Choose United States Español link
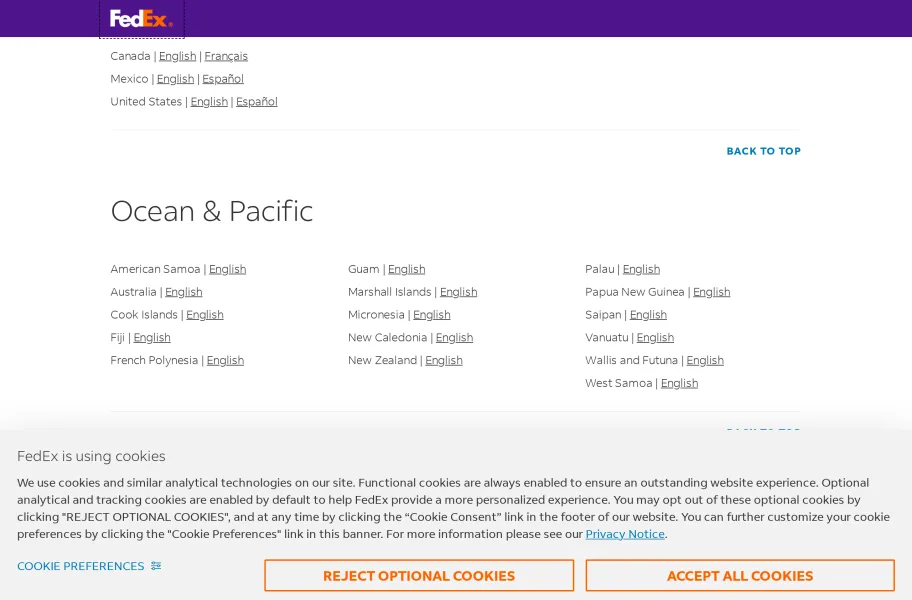The width and height of the screenshot is (912, 600). click(256, 101)
